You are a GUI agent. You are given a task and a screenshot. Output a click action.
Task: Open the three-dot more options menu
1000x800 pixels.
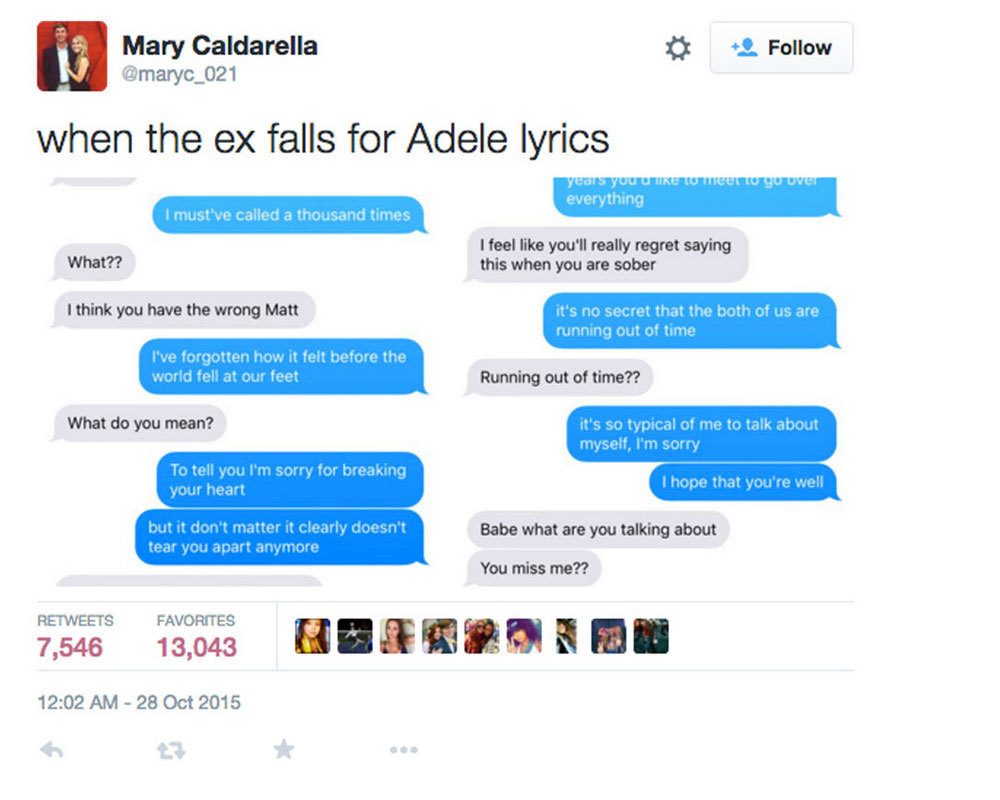tap(403, 749)
